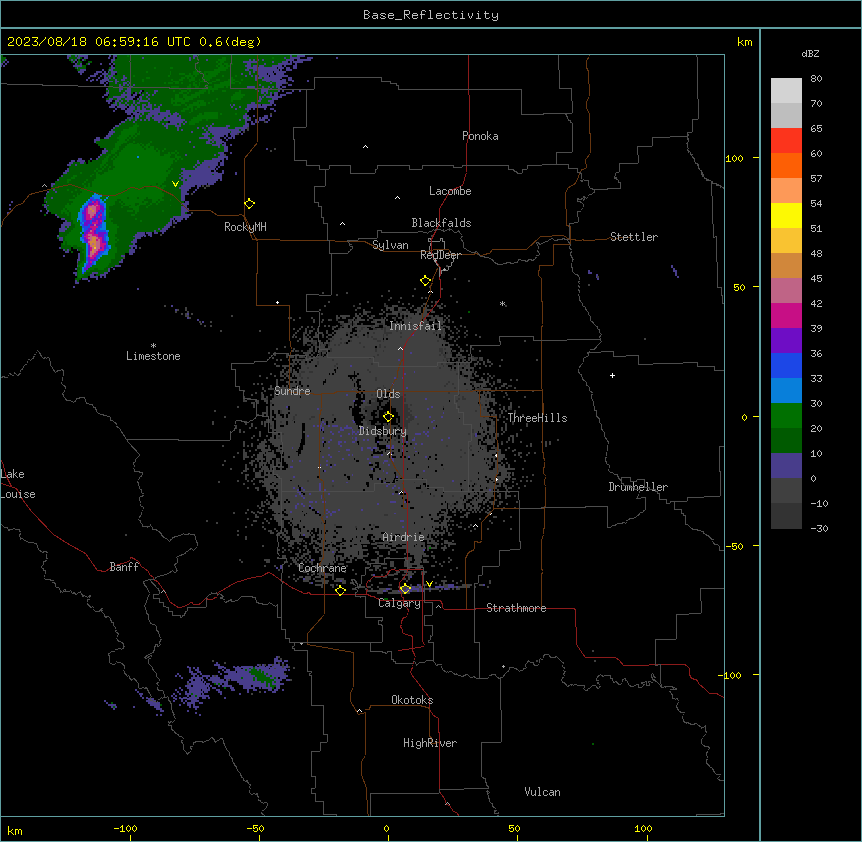The image size is (862, 842).
Task: Click the yellow radar site marker near Olds
Action: coord(388,417)
